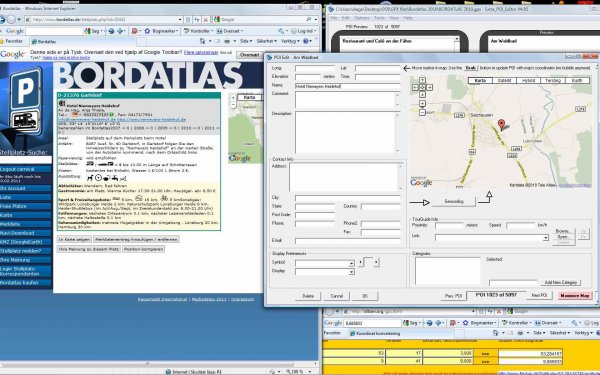Viewport: 600px width, 375px height.
Task: Click into the POI Name field
Action: coord(347,86)
